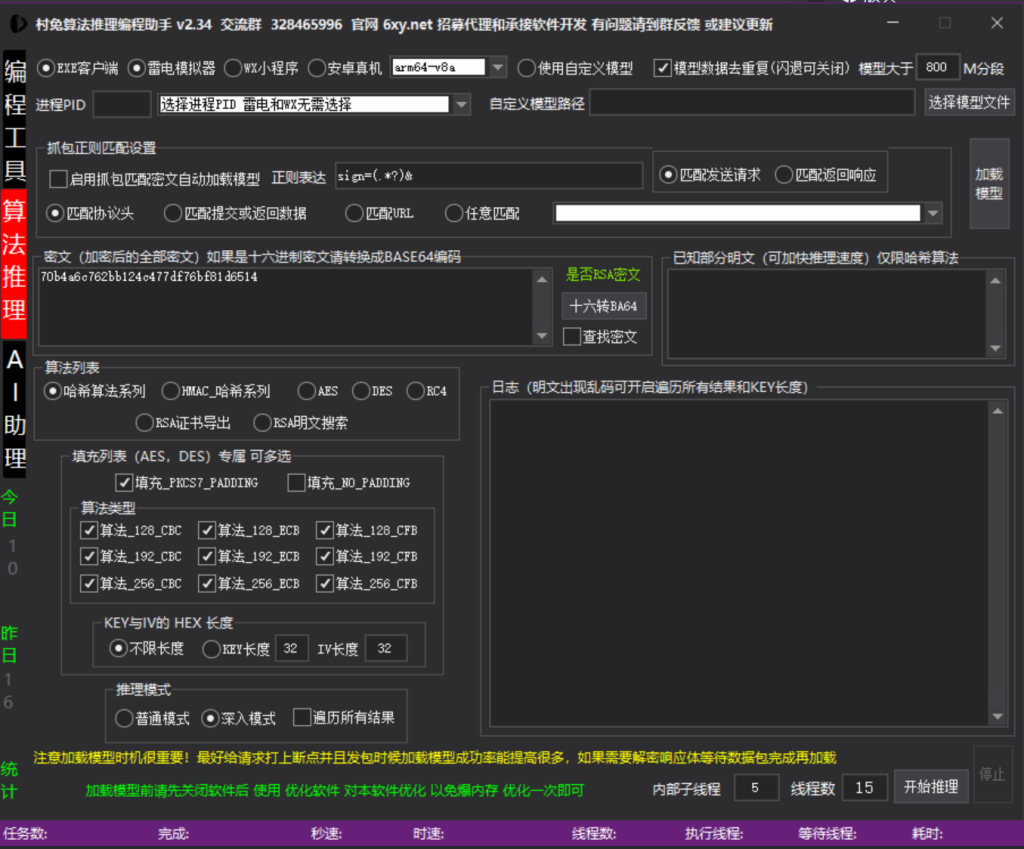
Task: Toggle 模型数据去重复 checkbox
Action: (x=662, y=68)
